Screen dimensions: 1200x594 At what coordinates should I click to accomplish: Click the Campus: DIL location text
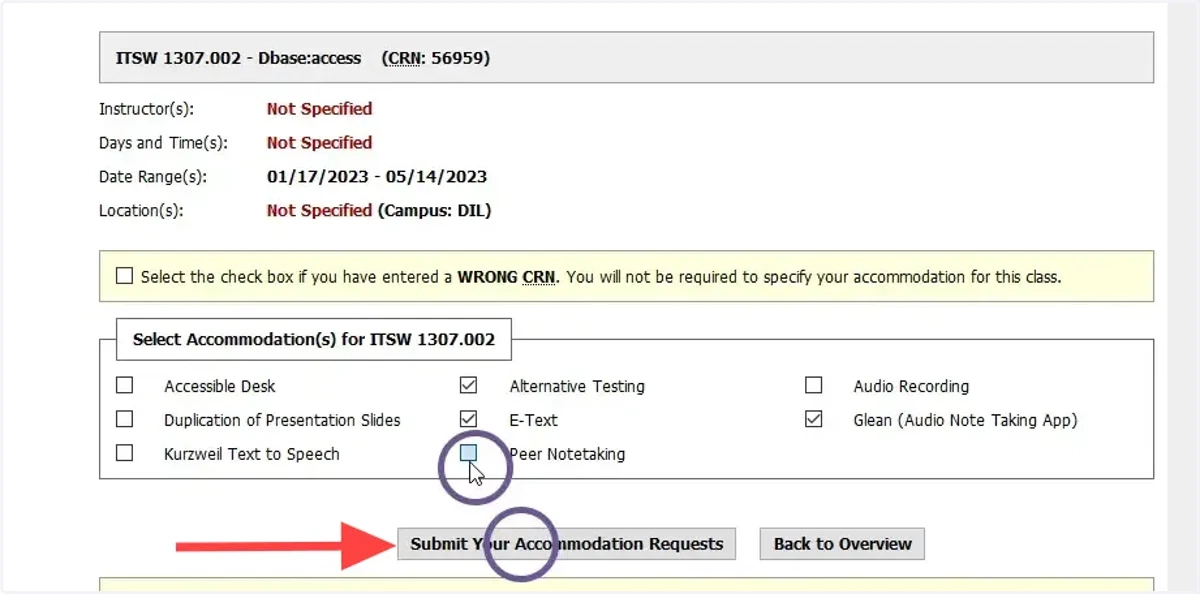click(x=434, y=211)
